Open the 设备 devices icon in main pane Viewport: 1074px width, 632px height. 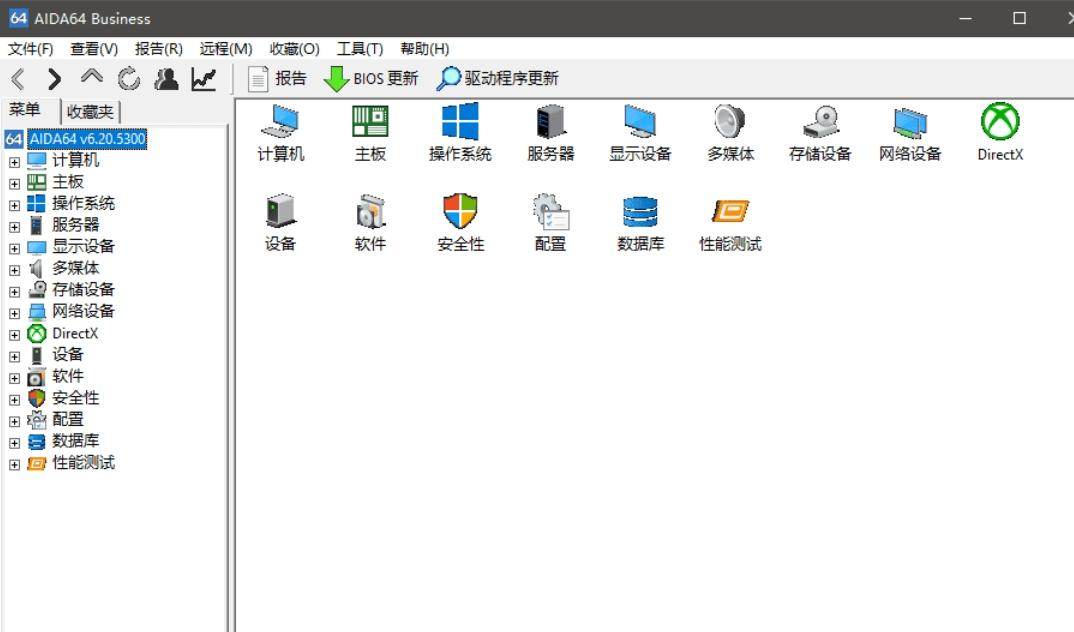[280, 223]
